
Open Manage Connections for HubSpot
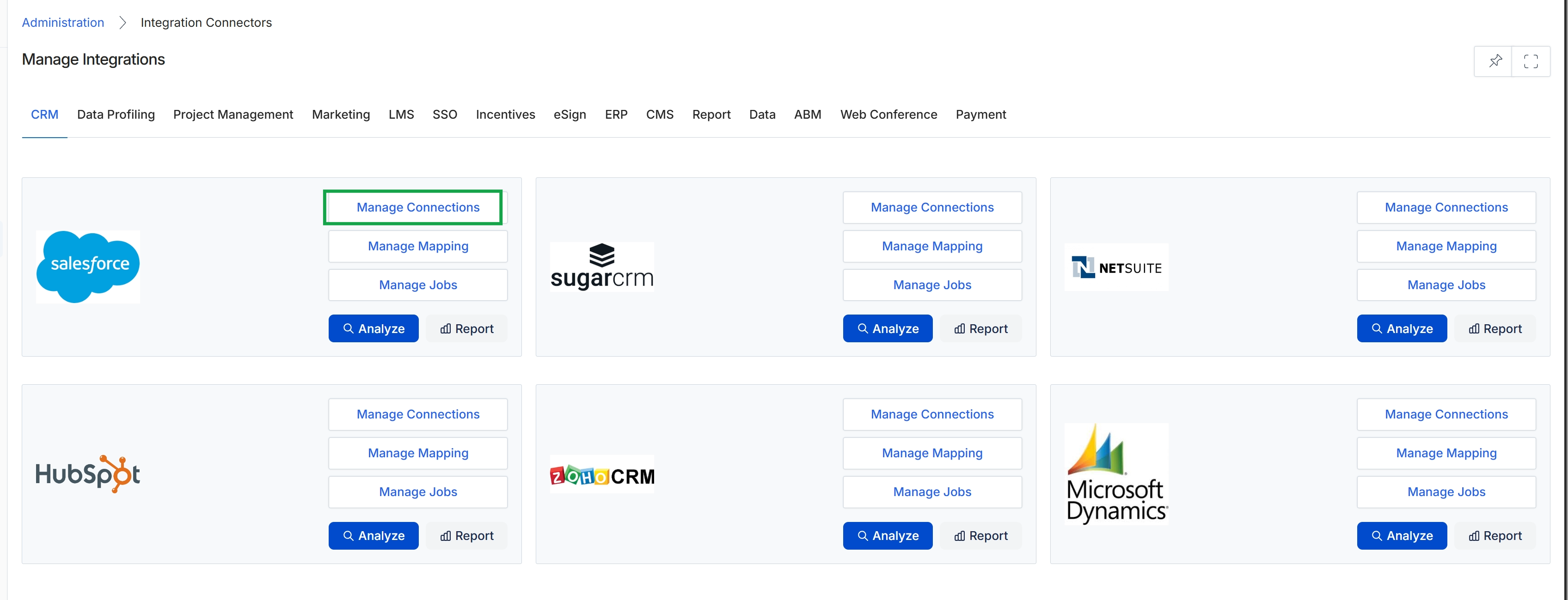click(x=417, y=415)
